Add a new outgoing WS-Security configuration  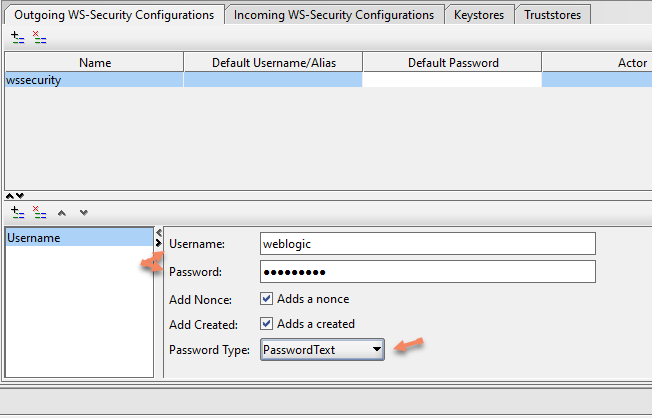tap(17, 36)
